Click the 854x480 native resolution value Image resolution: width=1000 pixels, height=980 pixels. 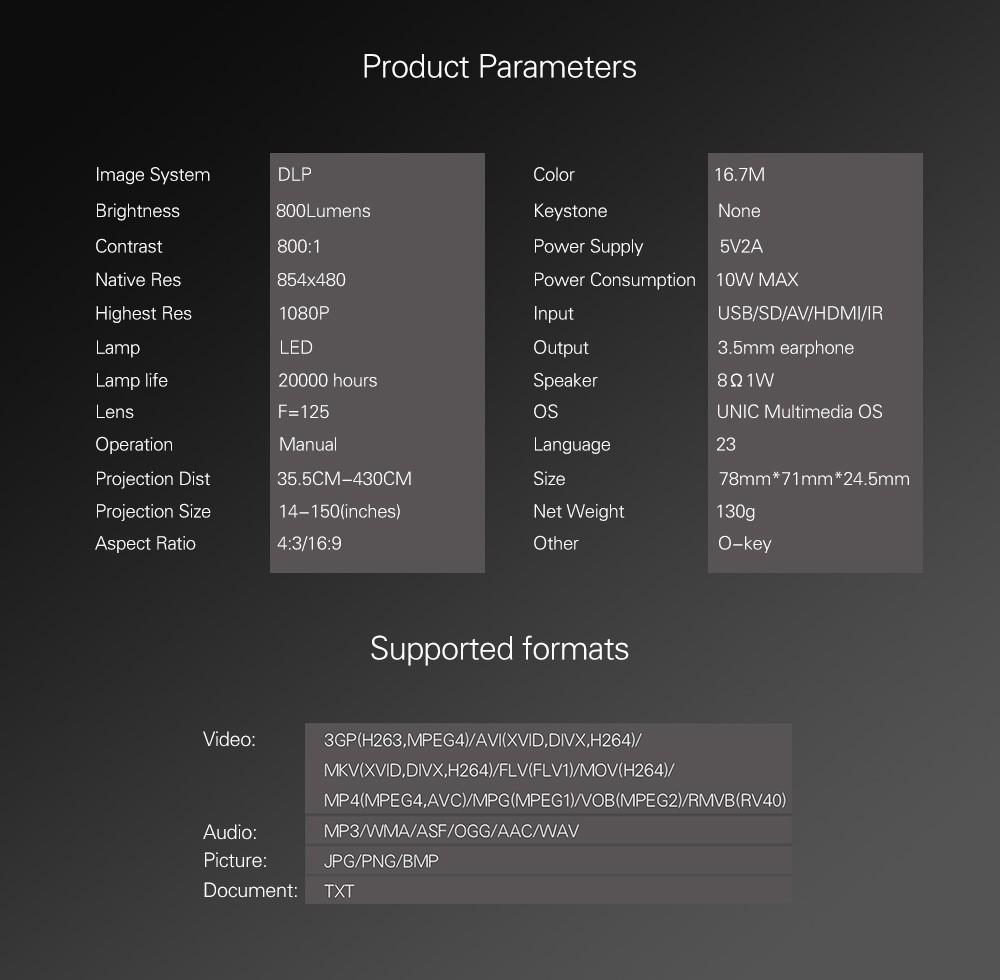311,280
